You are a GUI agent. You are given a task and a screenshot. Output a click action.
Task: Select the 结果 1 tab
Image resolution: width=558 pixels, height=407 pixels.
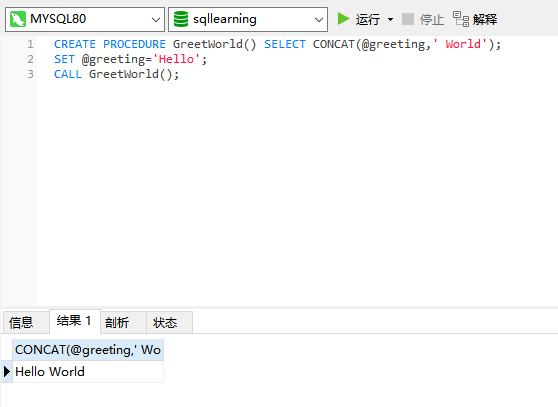click(x=75, y=321)
